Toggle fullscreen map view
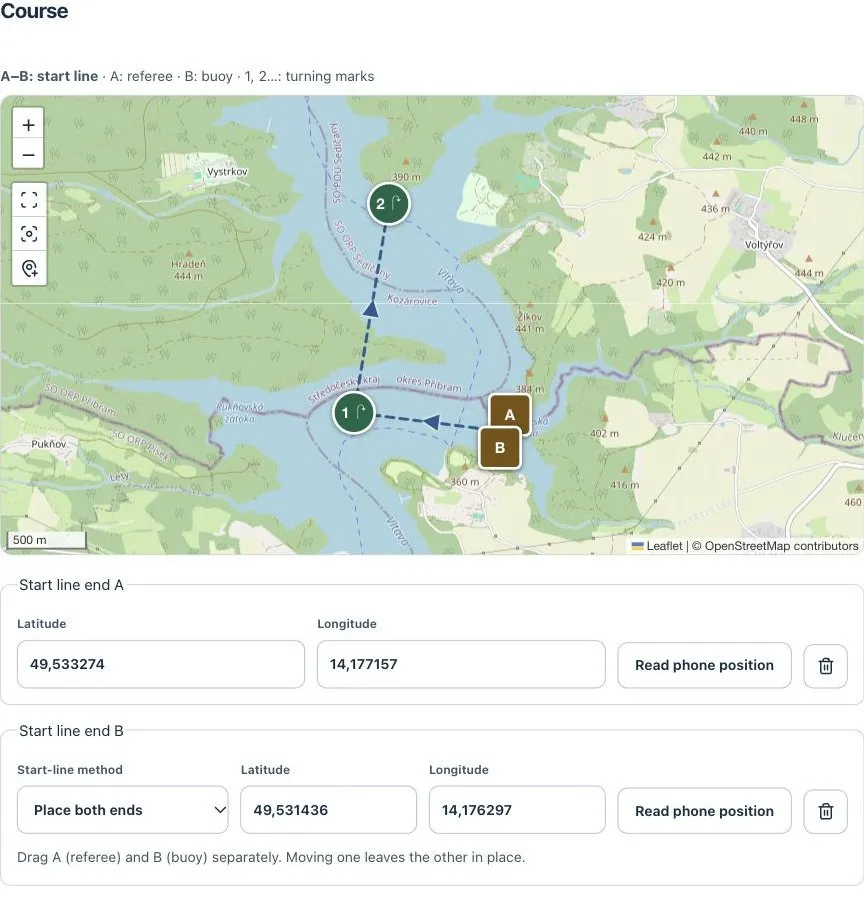 click(x=29, y=200)
